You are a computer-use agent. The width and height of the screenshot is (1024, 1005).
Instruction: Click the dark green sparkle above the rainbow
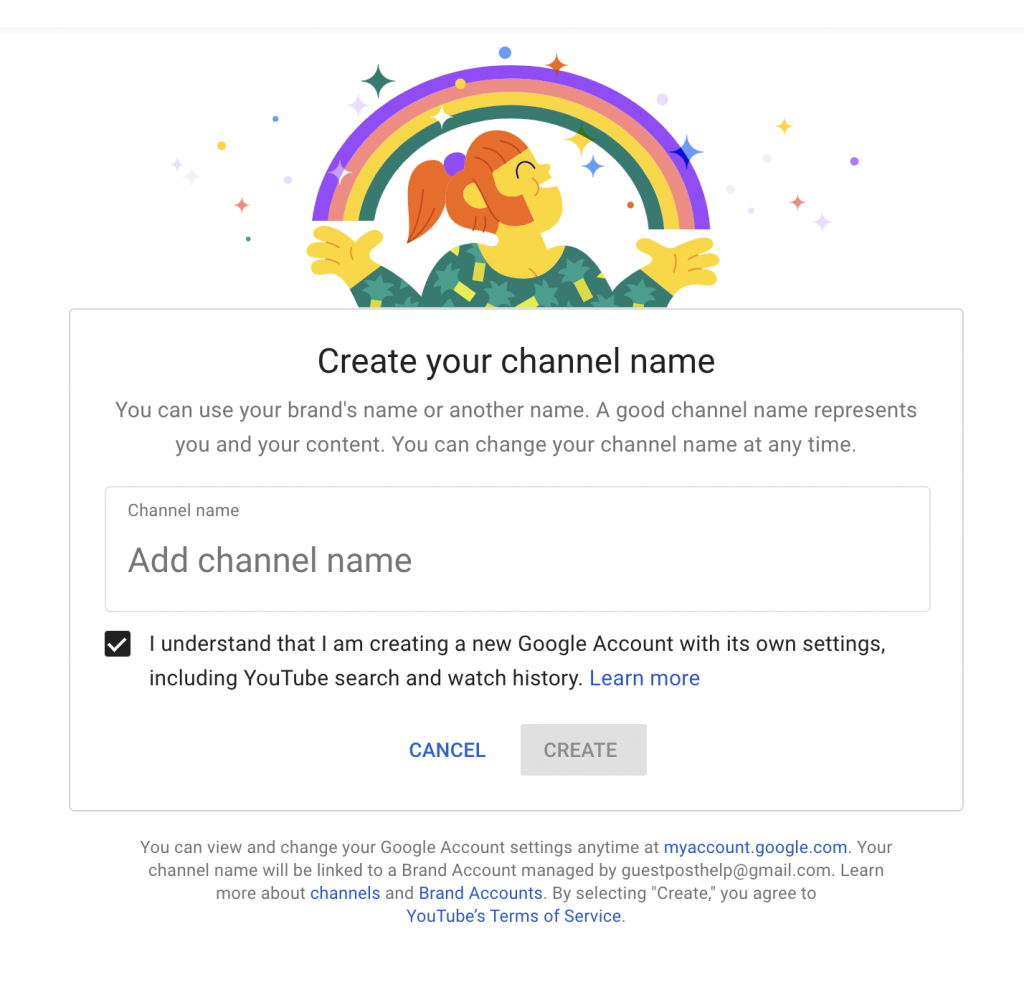[378, 81]
